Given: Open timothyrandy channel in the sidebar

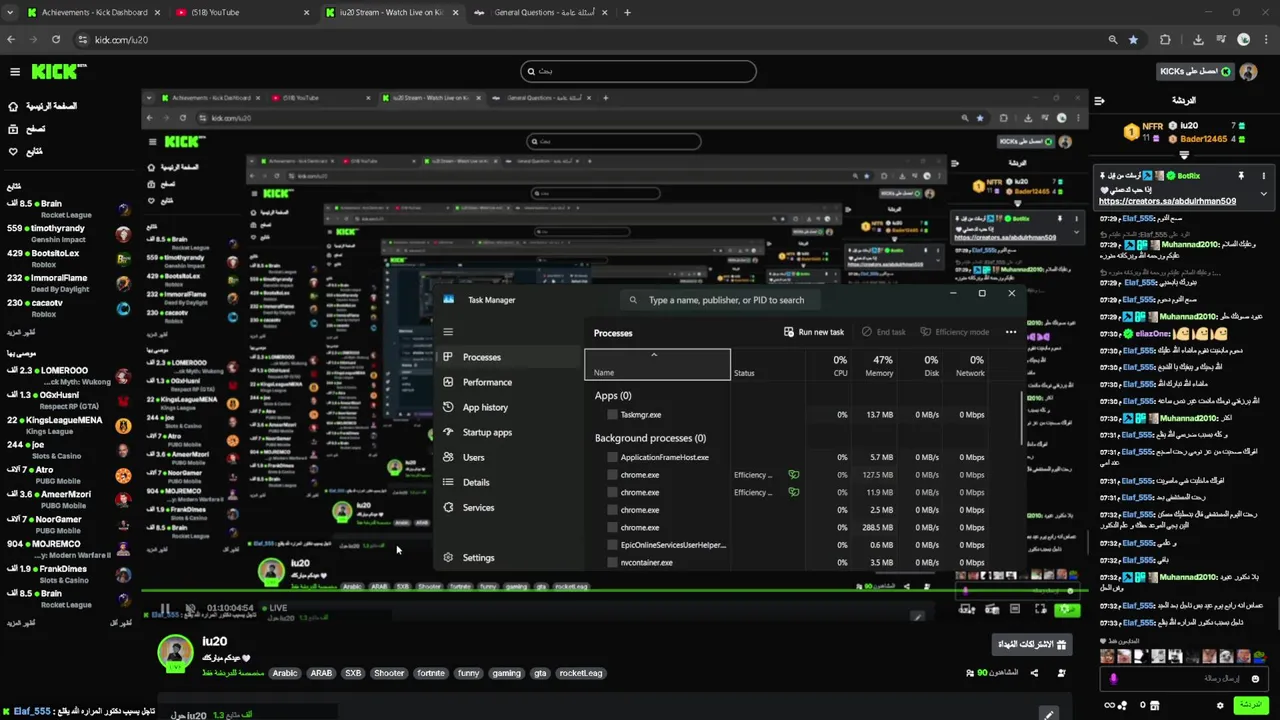Looking at the screenshot, I should pos(67,234).
